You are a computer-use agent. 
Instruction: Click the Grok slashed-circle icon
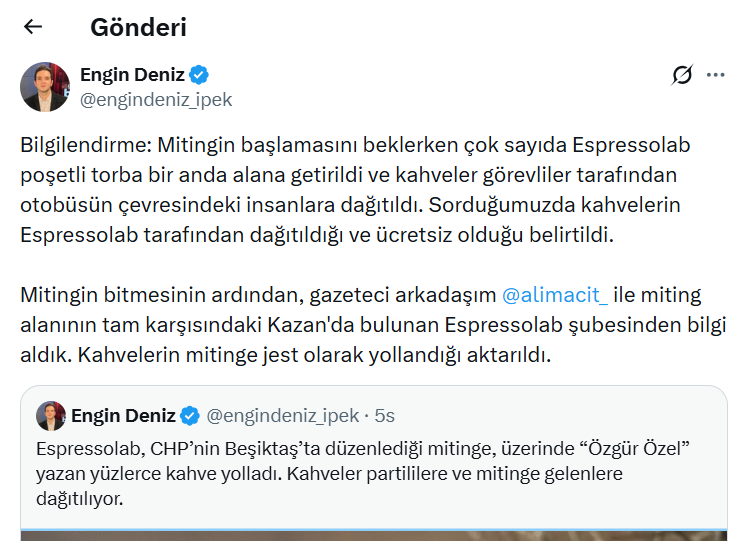coord(682,75)
